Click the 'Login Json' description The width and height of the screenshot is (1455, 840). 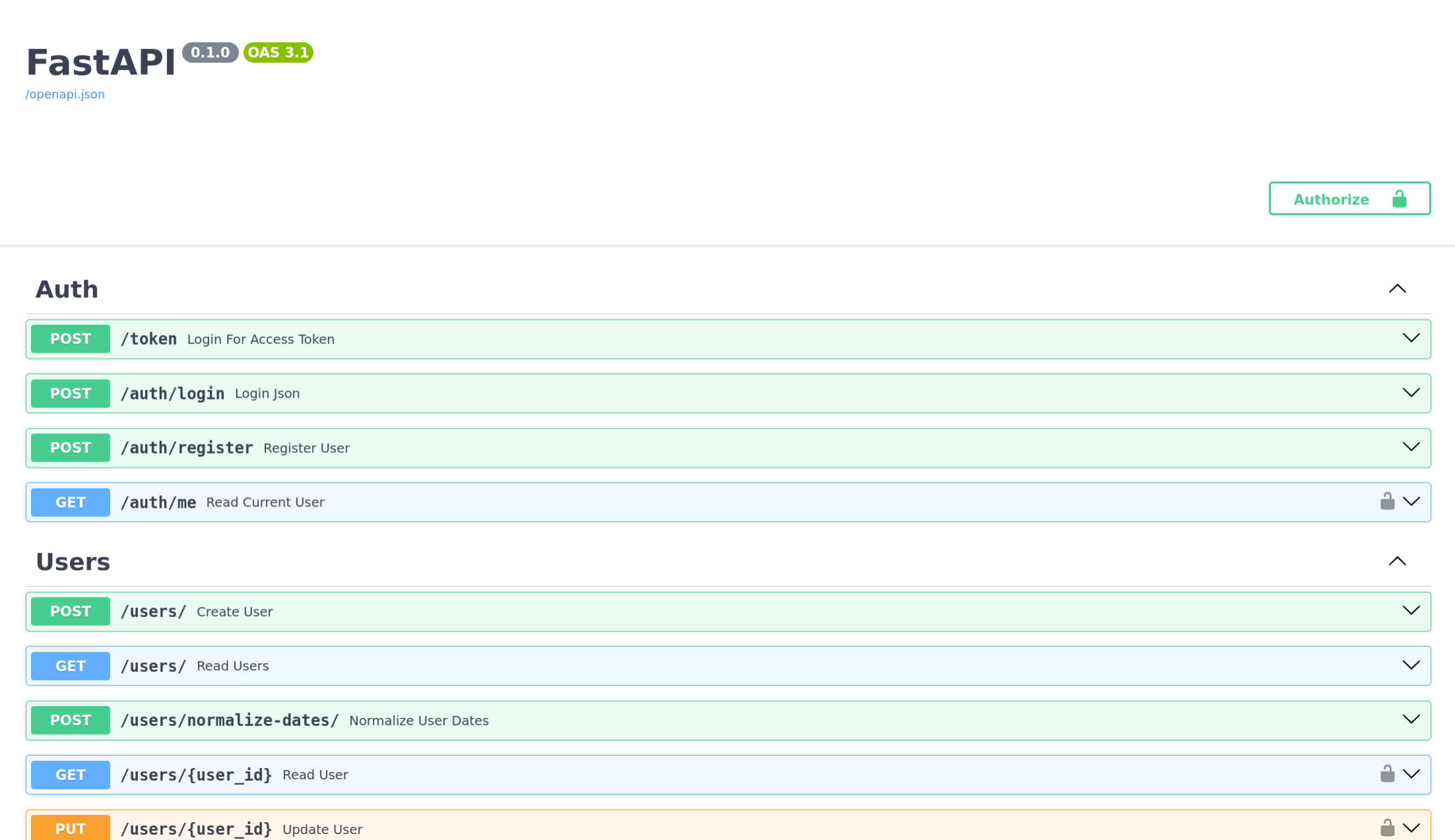pyautogui.click(x=267, y=394)
